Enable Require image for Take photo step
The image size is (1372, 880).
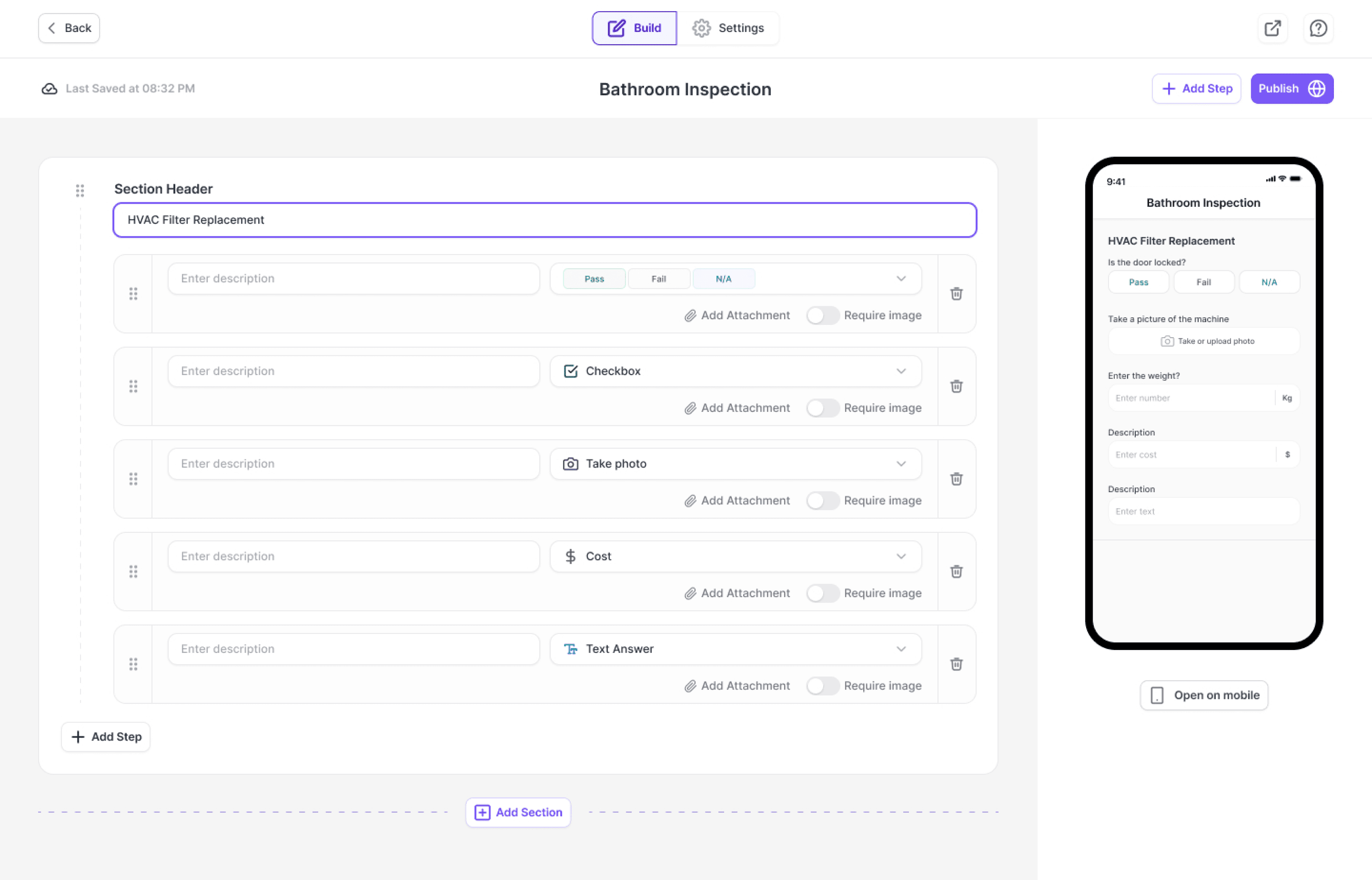pyautogui.click(x=822, y=501)
